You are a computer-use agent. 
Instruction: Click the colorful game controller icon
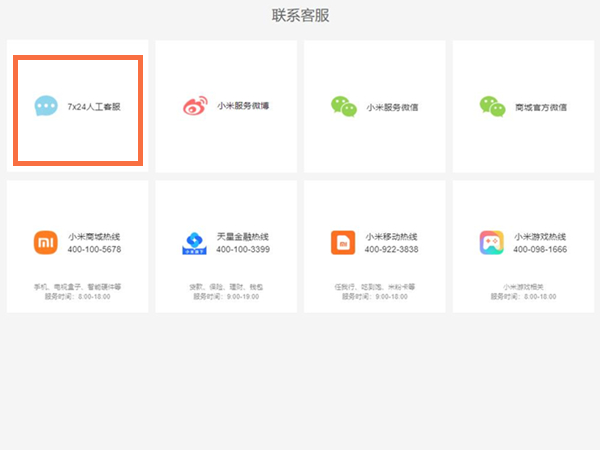tap(492, 242)
